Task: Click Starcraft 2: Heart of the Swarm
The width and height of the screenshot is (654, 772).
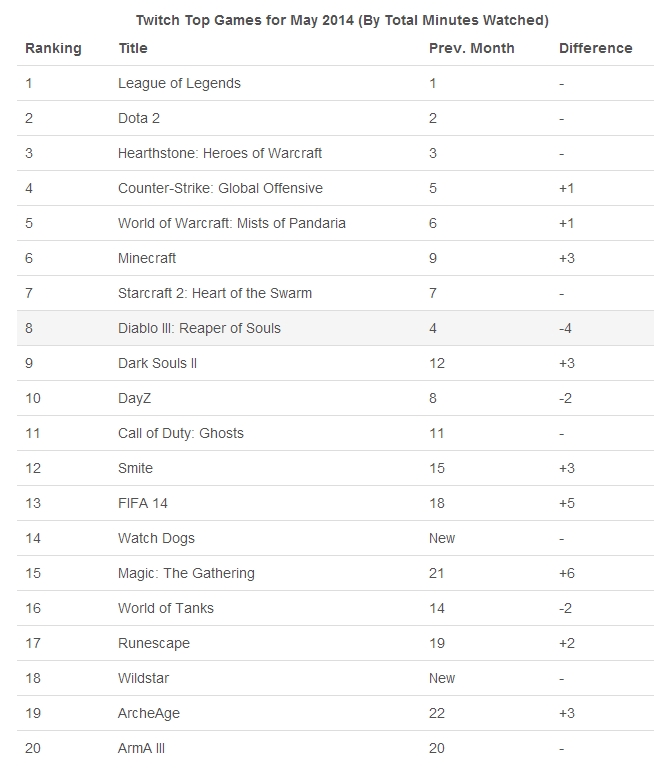Action: tap(215, 293)
